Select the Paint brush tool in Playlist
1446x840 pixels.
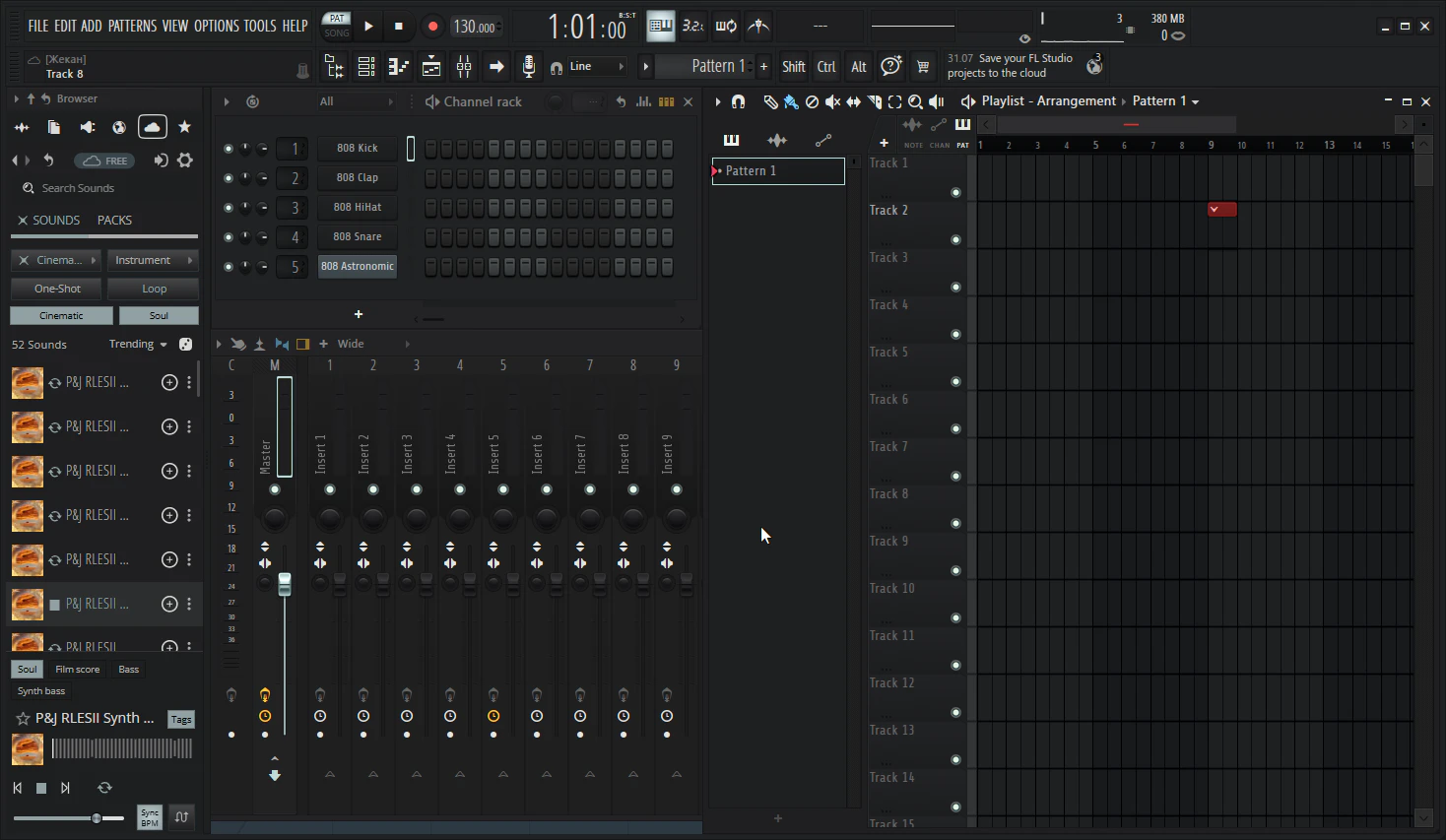pyautogui.click(x=791, y=101)
